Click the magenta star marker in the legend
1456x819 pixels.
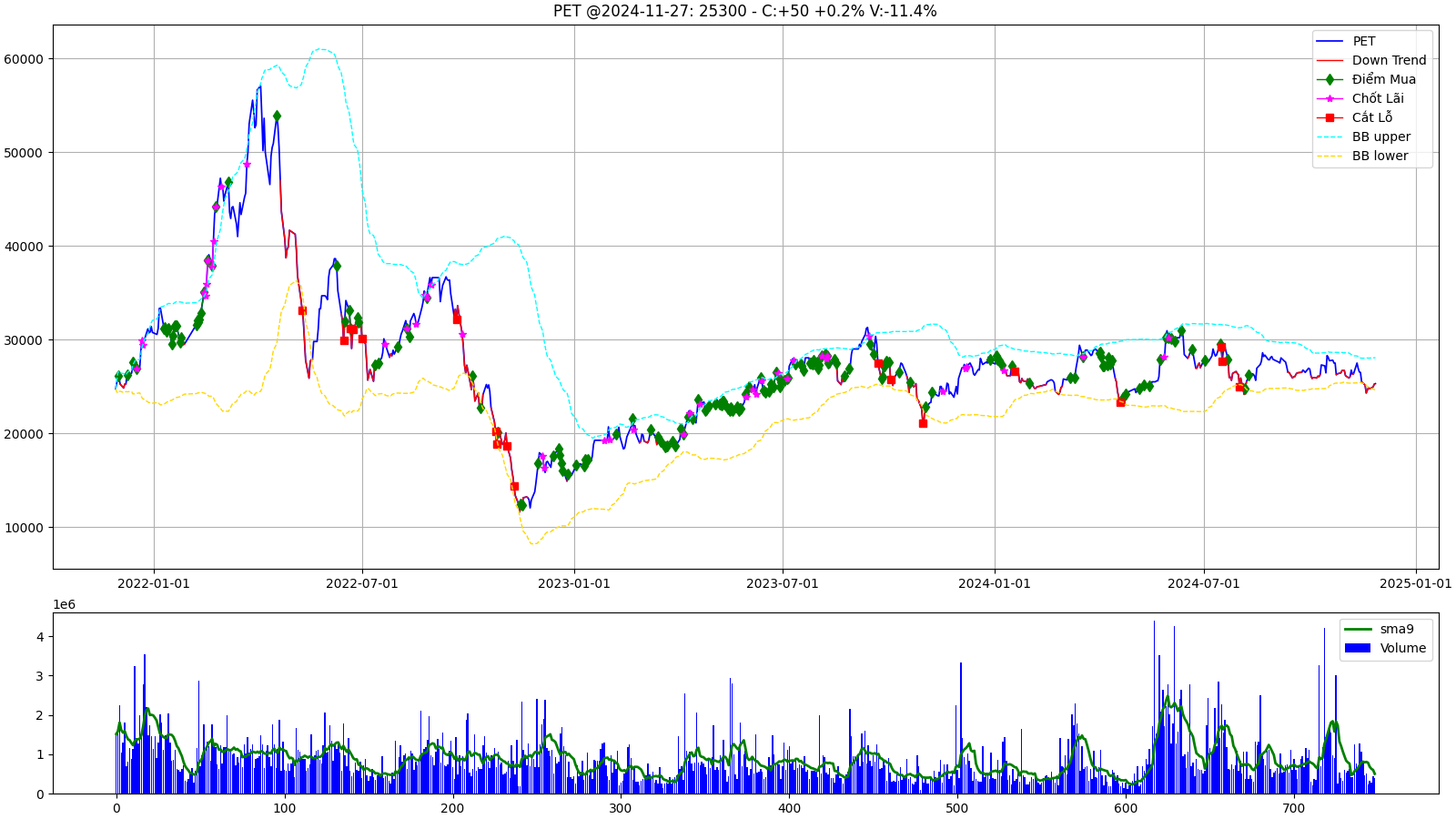1330,98
